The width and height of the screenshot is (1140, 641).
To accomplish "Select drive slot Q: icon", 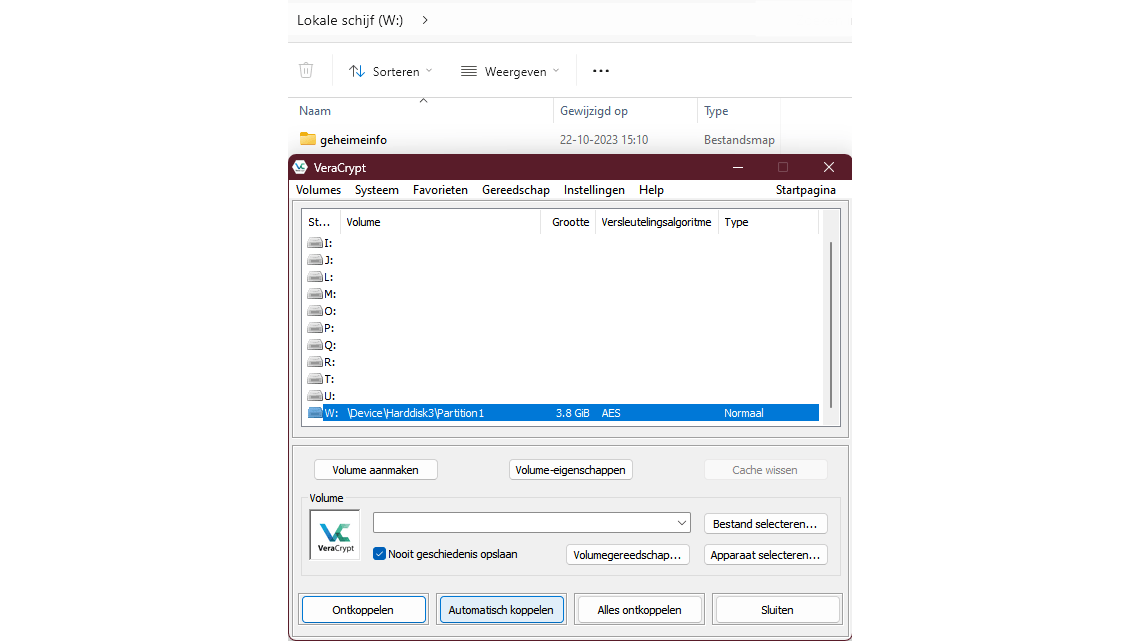I will (315, 344).
